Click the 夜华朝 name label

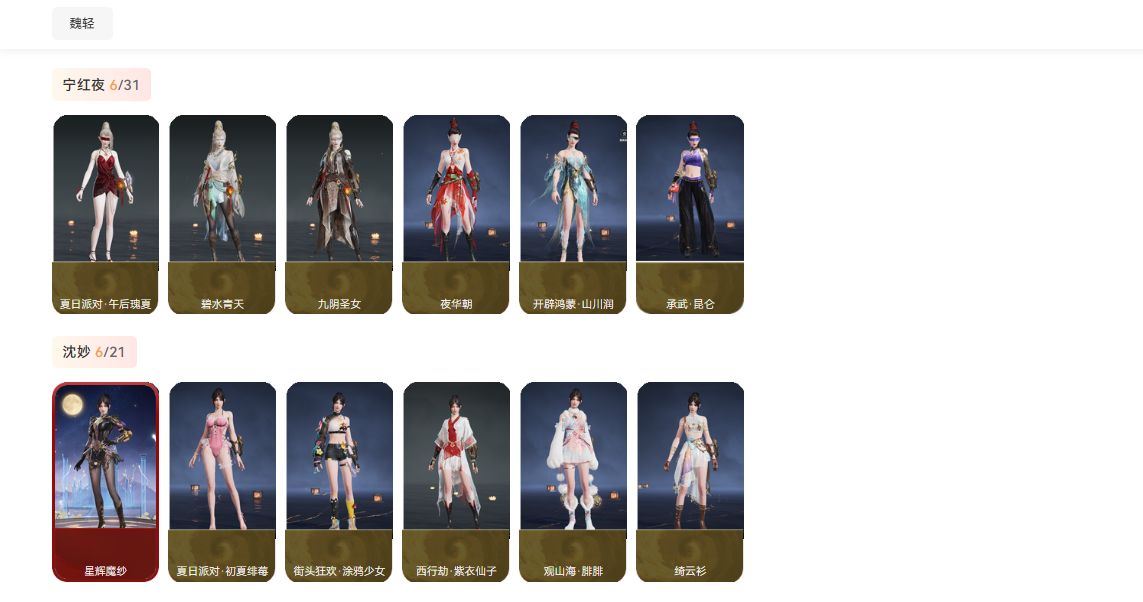pyautogui.click(x=456, y=304)
